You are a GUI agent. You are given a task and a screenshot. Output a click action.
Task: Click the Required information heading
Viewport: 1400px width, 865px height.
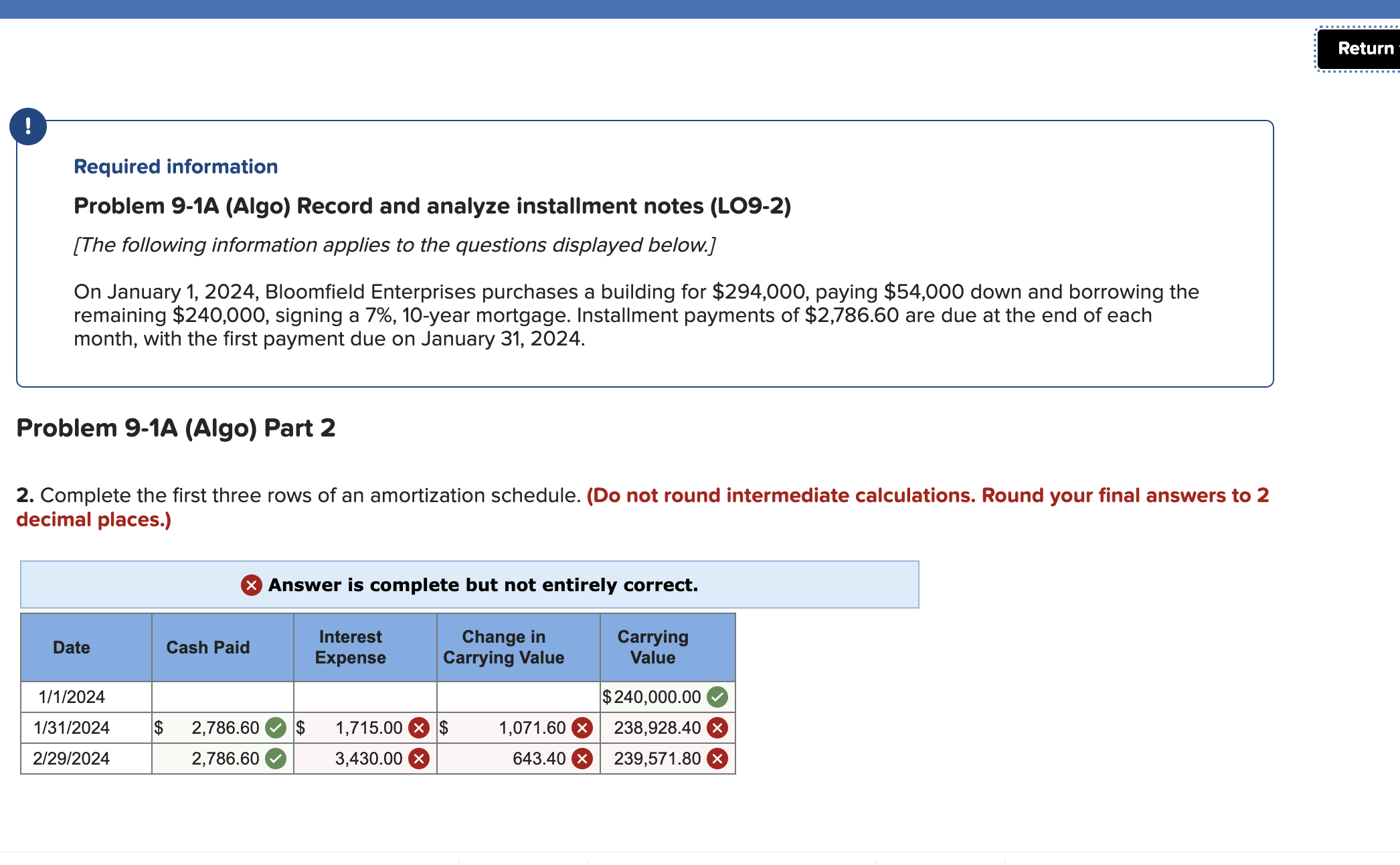click(175, 166)
